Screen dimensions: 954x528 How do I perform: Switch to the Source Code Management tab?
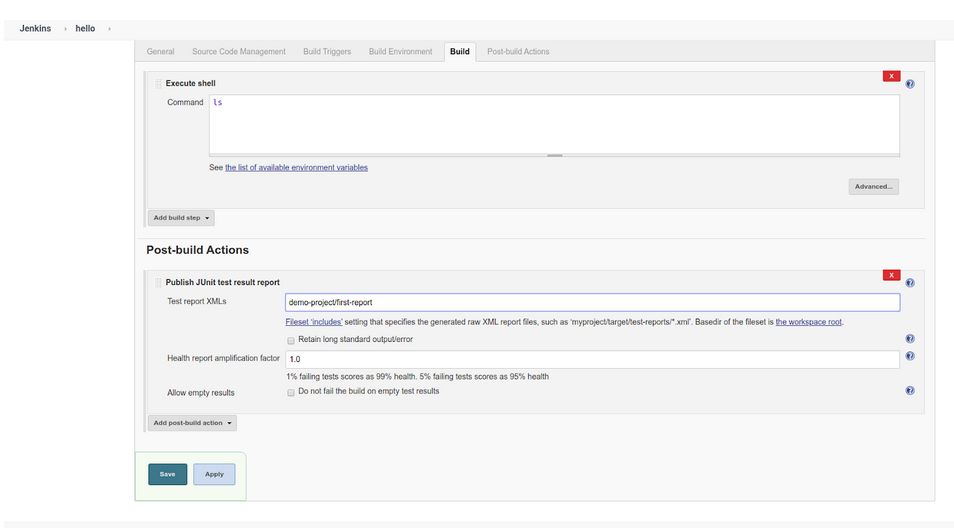click(239, 52)
